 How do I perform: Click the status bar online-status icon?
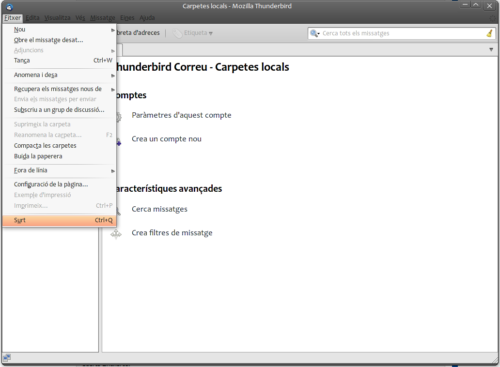7,358
